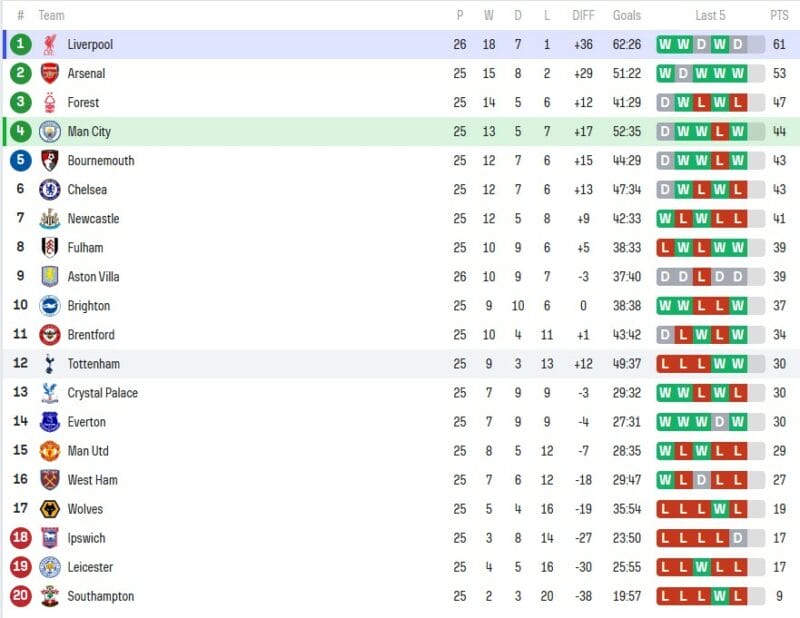The image size is (800, 618).
Task: Click the Goals column header
Action: [627, 15]
